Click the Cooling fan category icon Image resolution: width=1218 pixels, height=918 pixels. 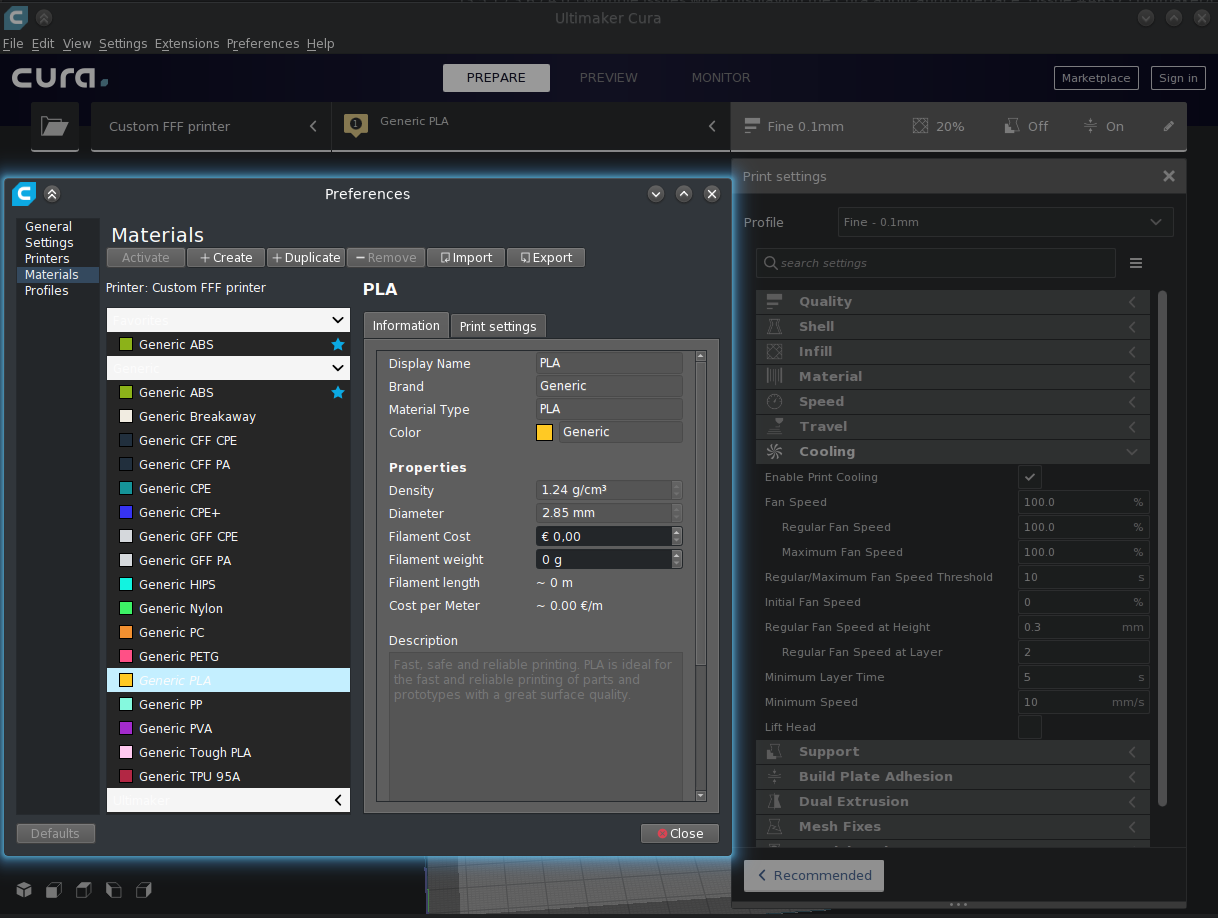click(774, 451)
